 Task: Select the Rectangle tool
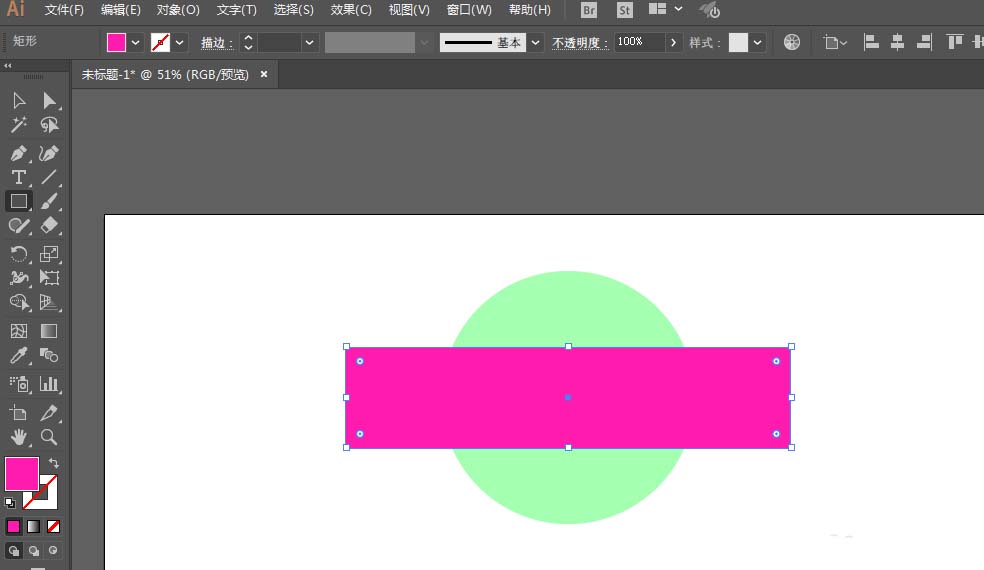tap(19, 201)
